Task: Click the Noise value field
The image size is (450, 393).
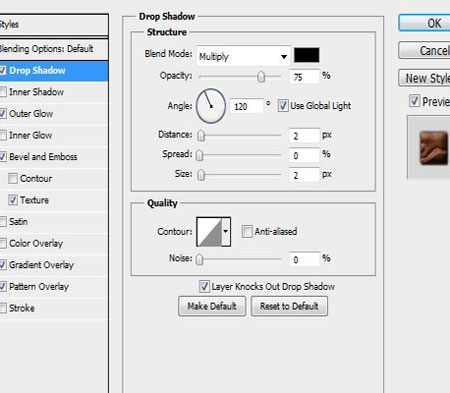Action: coord(304,259)
